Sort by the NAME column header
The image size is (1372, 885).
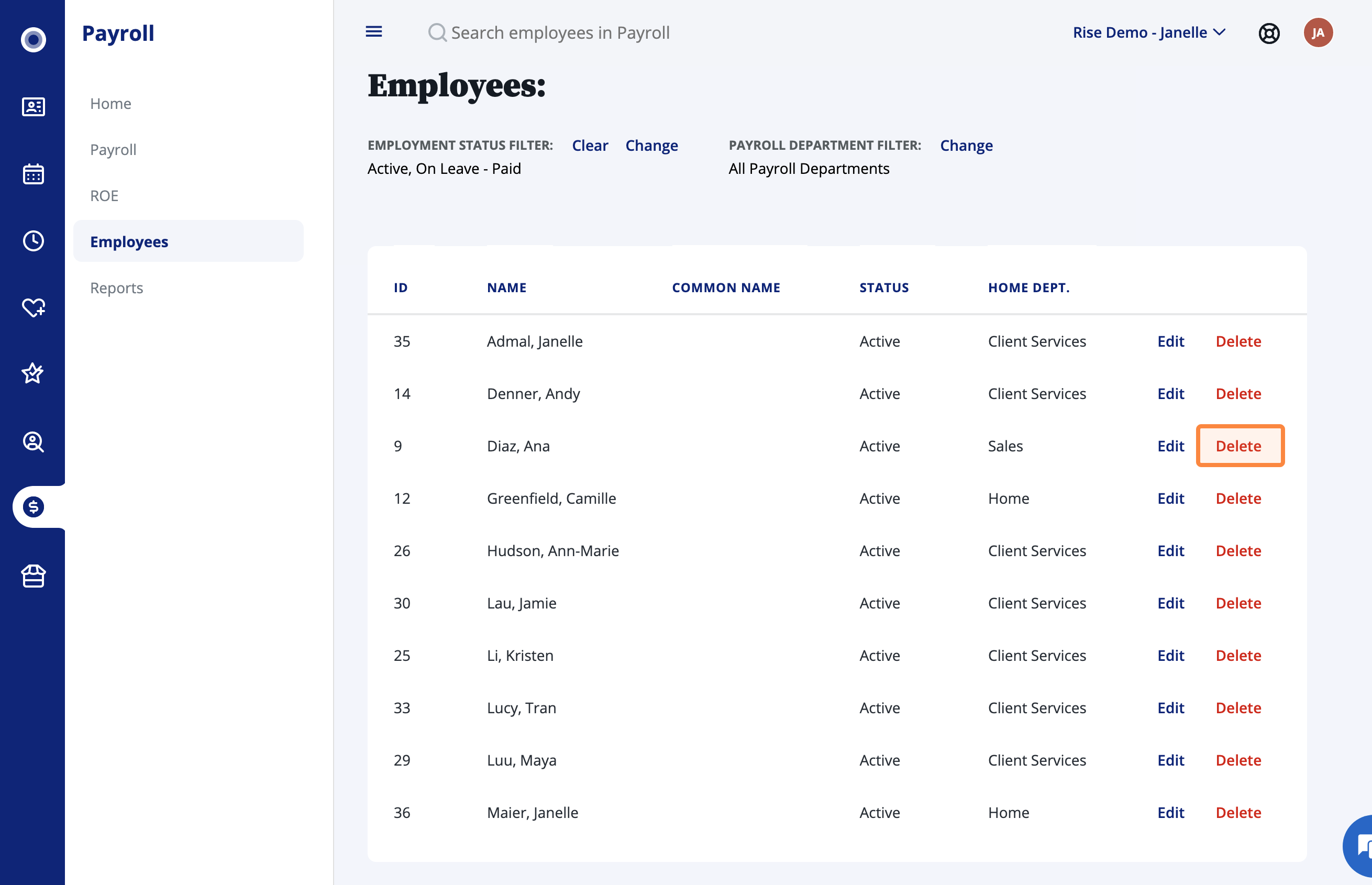point(507,287)
